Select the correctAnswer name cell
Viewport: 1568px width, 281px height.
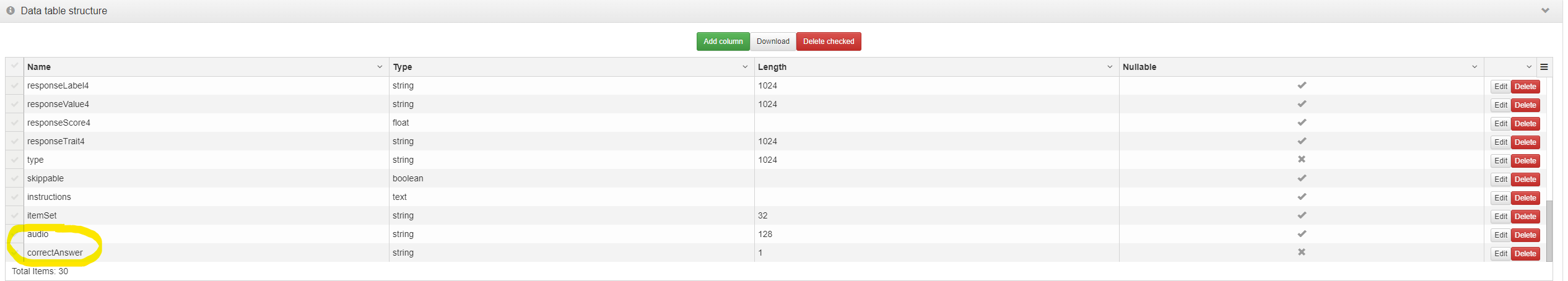(x=207, y=253)
